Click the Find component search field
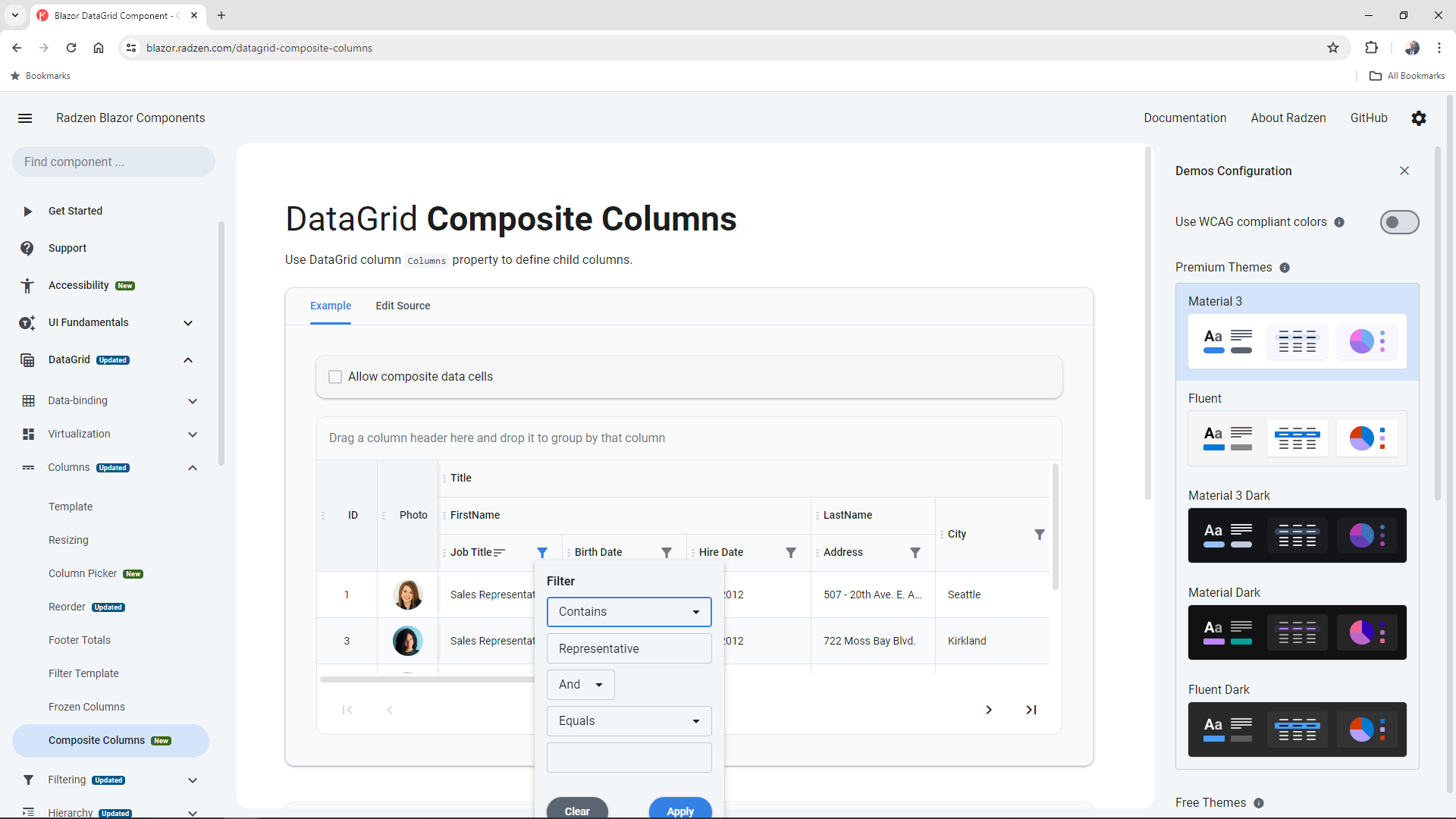 [114, 162]
